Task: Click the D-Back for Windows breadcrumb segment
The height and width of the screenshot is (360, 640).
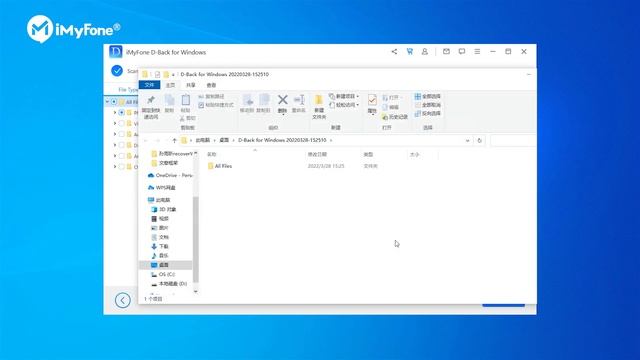Action: click(282, 140)
